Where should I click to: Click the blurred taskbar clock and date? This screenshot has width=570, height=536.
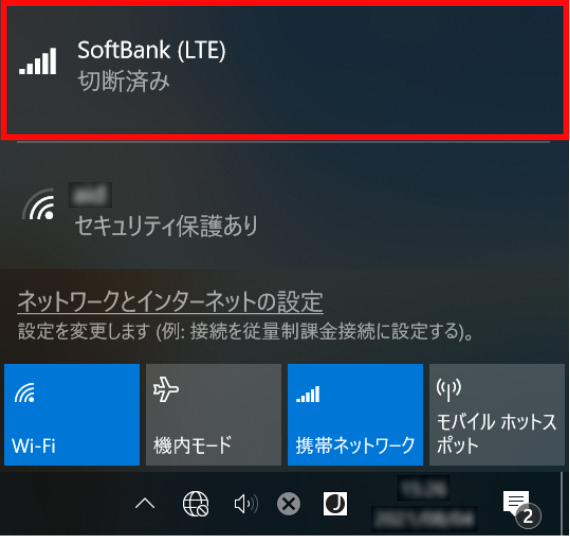tap(424, 505)
